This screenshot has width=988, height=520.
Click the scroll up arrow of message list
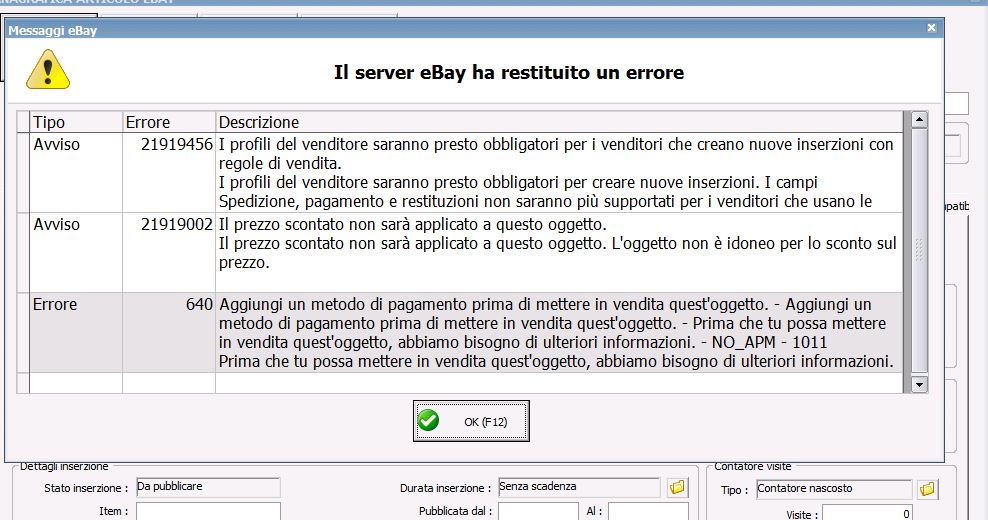click(x=919, y=119)
